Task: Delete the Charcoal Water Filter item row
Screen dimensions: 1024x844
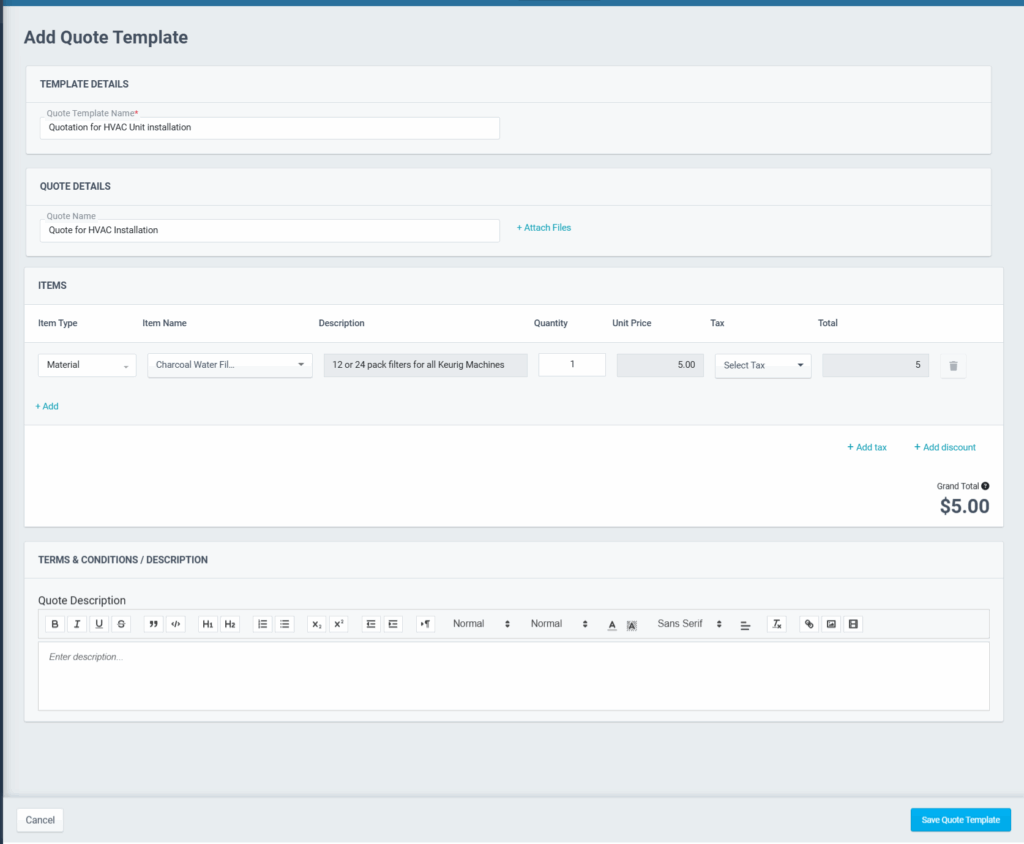Action: tap(953, 366)
